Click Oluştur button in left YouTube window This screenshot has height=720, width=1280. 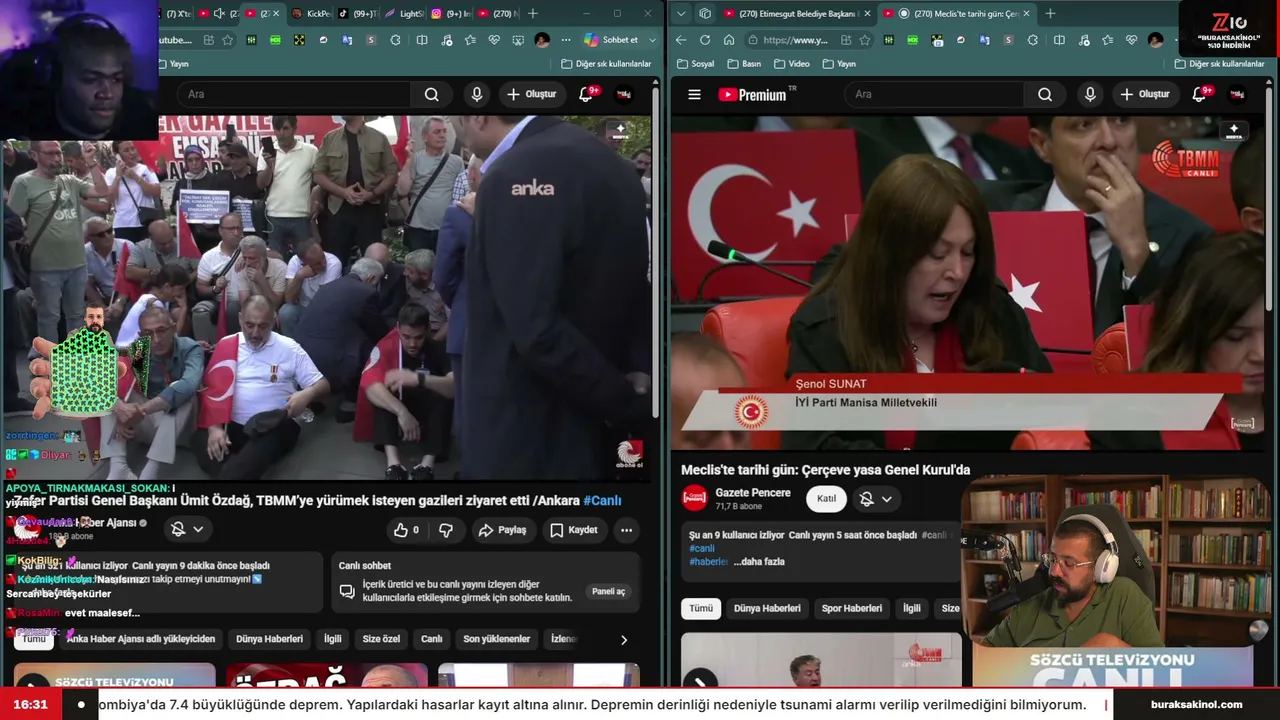(x=531, y=94)
